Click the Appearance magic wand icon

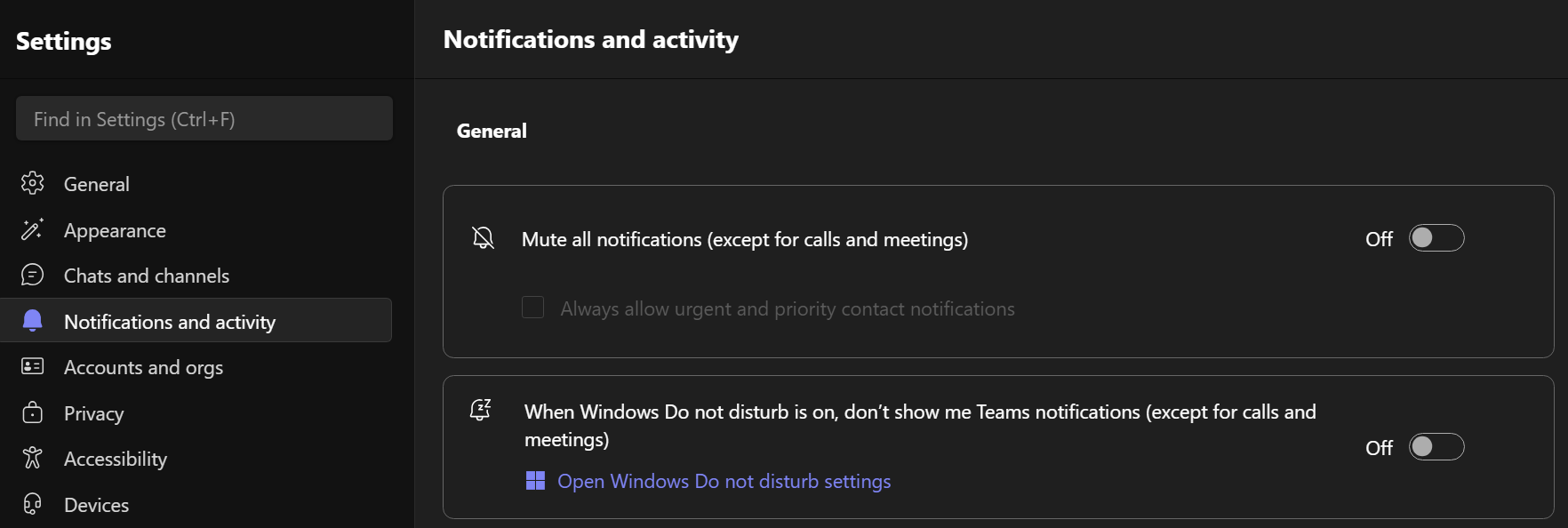pos(33,230)
